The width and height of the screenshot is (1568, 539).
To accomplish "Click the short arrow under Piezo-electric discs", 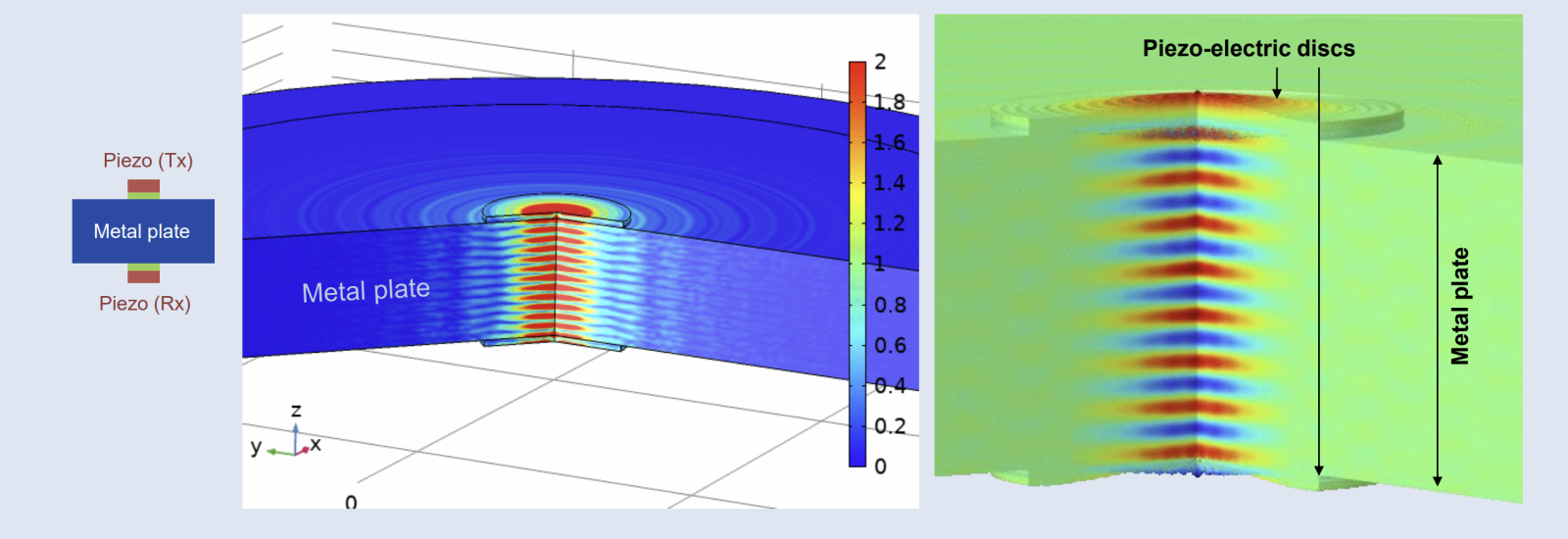I will [1276, 82].
